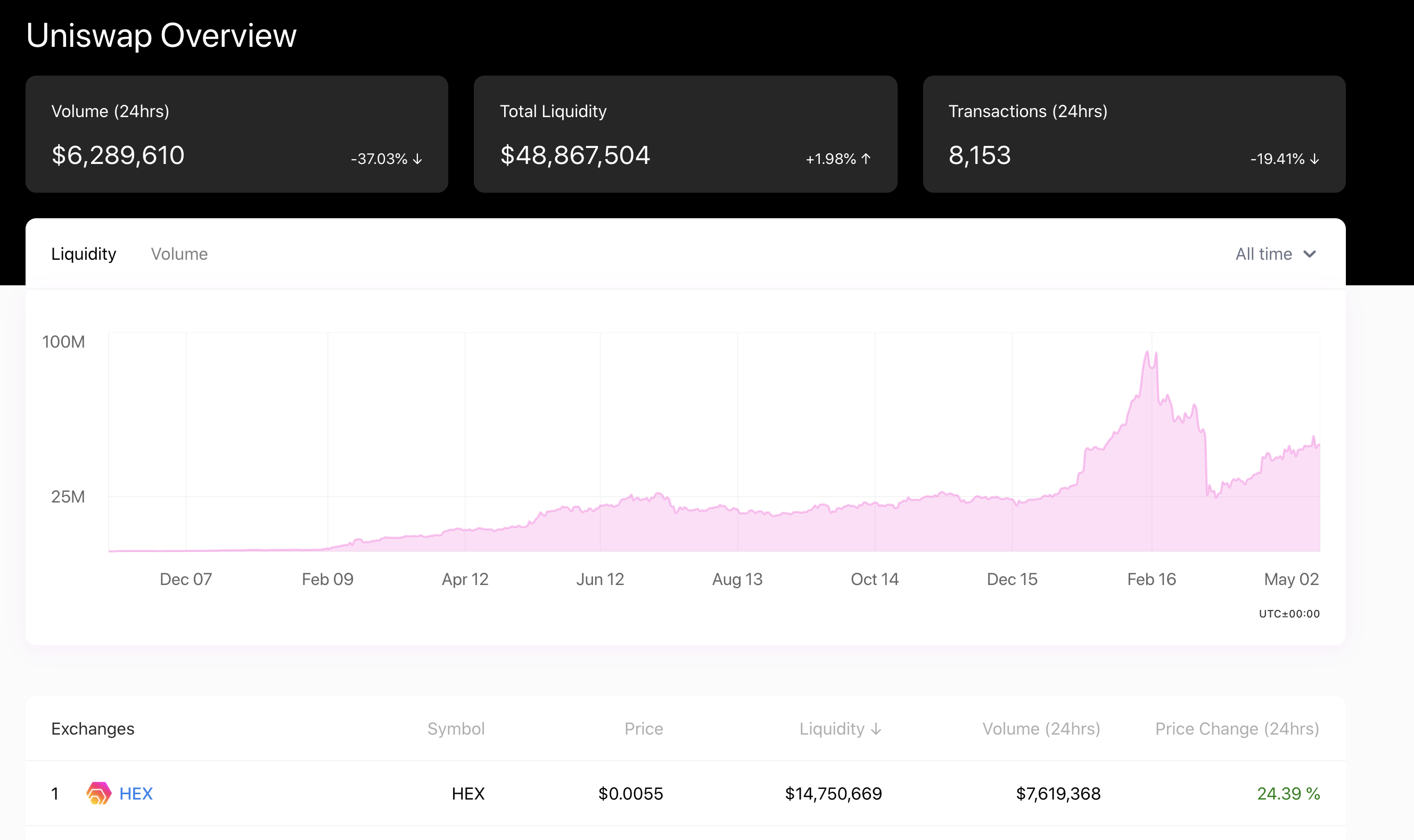Click the 24.39 % HEX price change
1414x840 pixels.
[1289, 794]
